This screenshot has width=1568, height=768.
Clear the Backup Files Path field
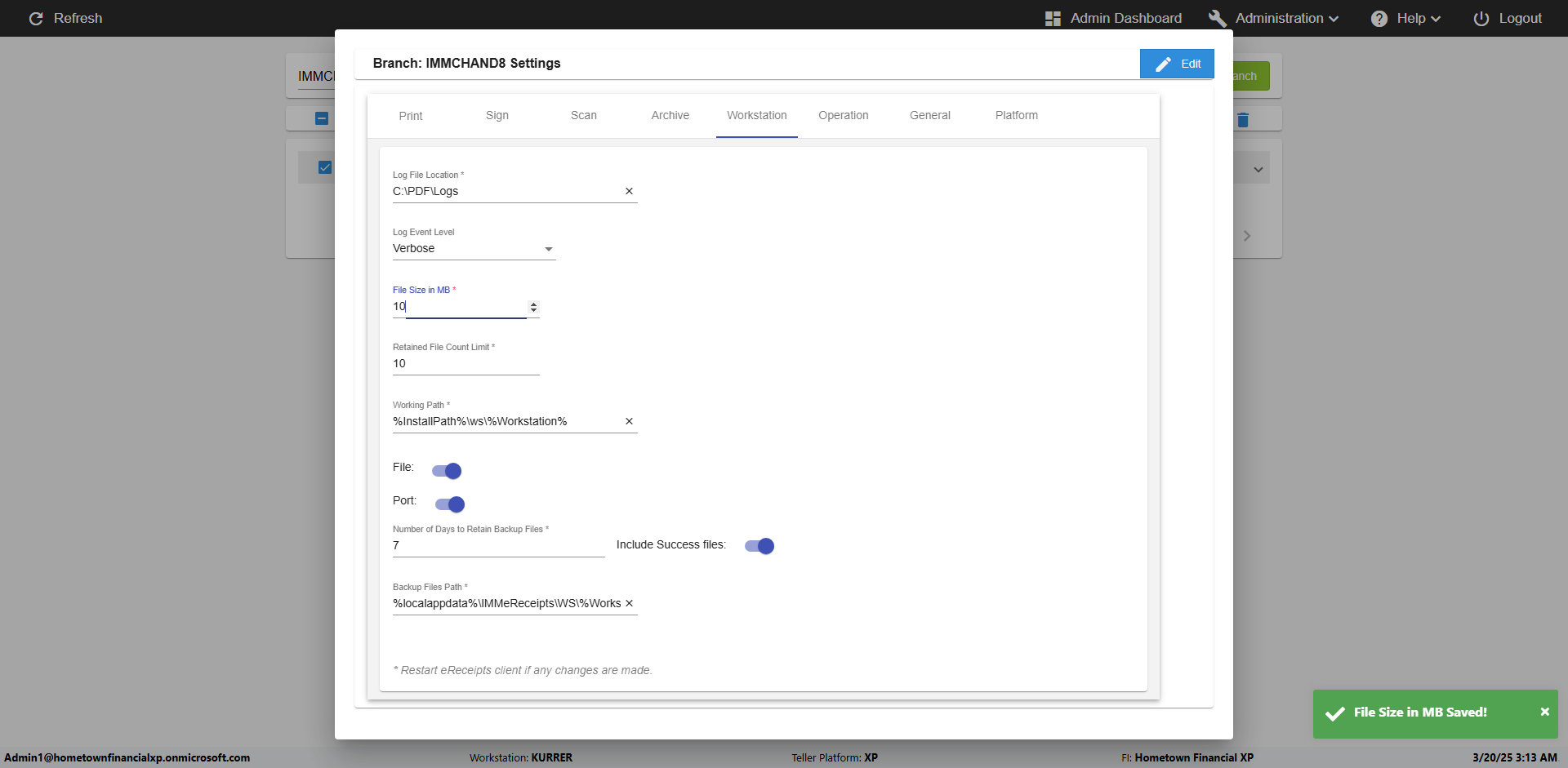coord(629,603)
